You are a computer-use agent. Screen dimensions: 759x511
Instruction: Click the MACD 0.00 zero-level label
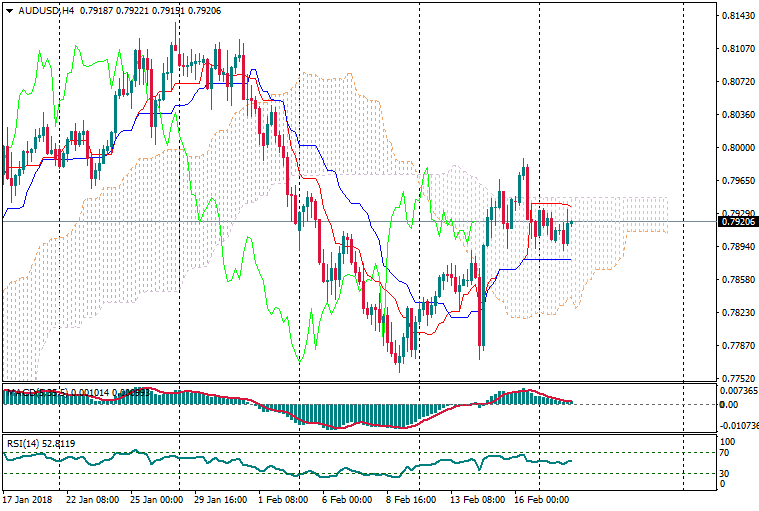click(729, 404)
